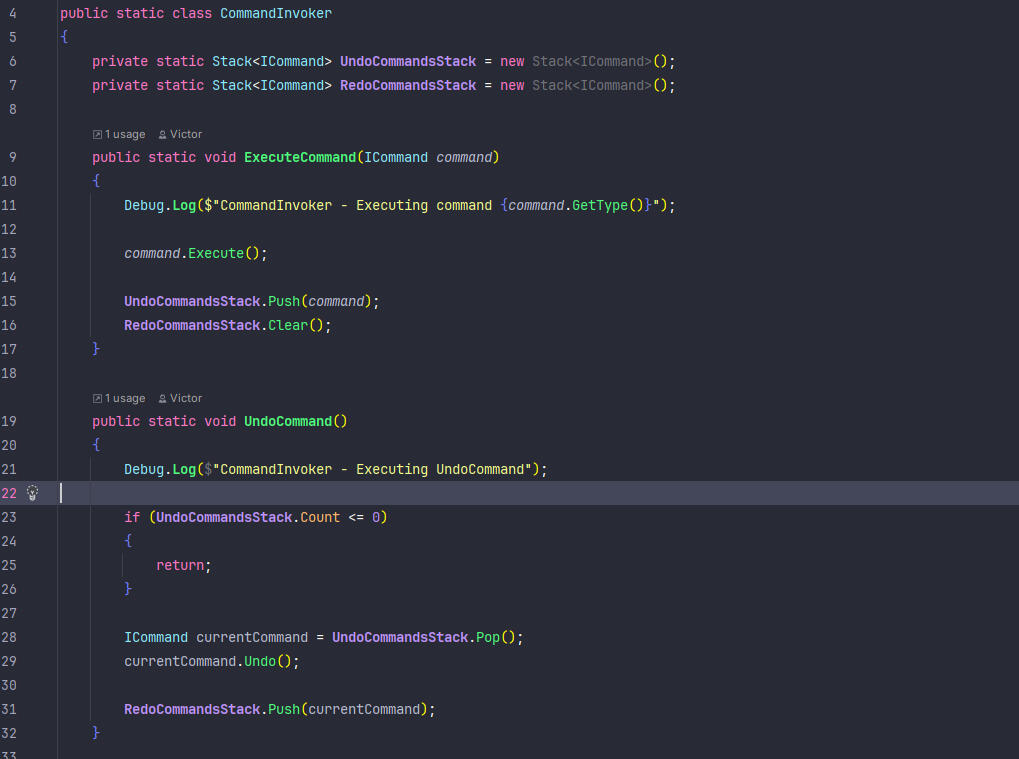Screen dimensions: 1019x759
Task: Click the Victor author label above ExecuteCommand
Action: (186, 135)
